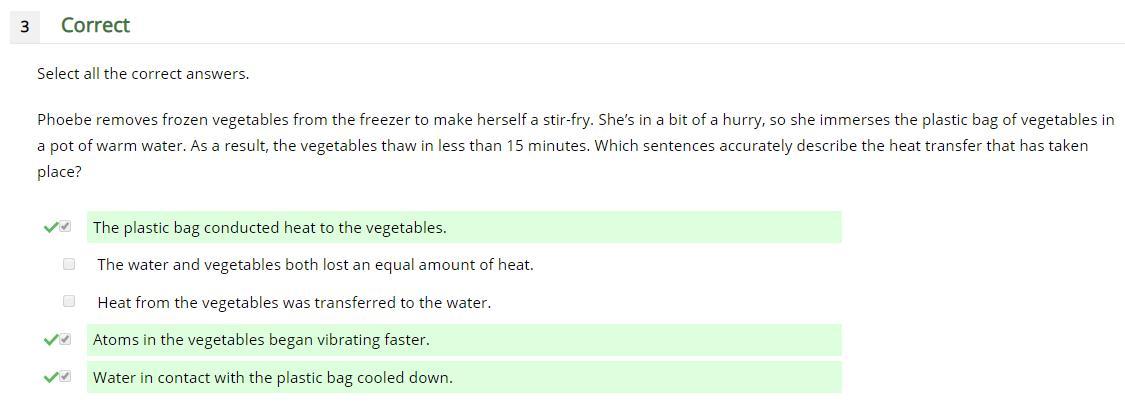Click the green checkmark beside the Atoms answer

click(50, 340)
